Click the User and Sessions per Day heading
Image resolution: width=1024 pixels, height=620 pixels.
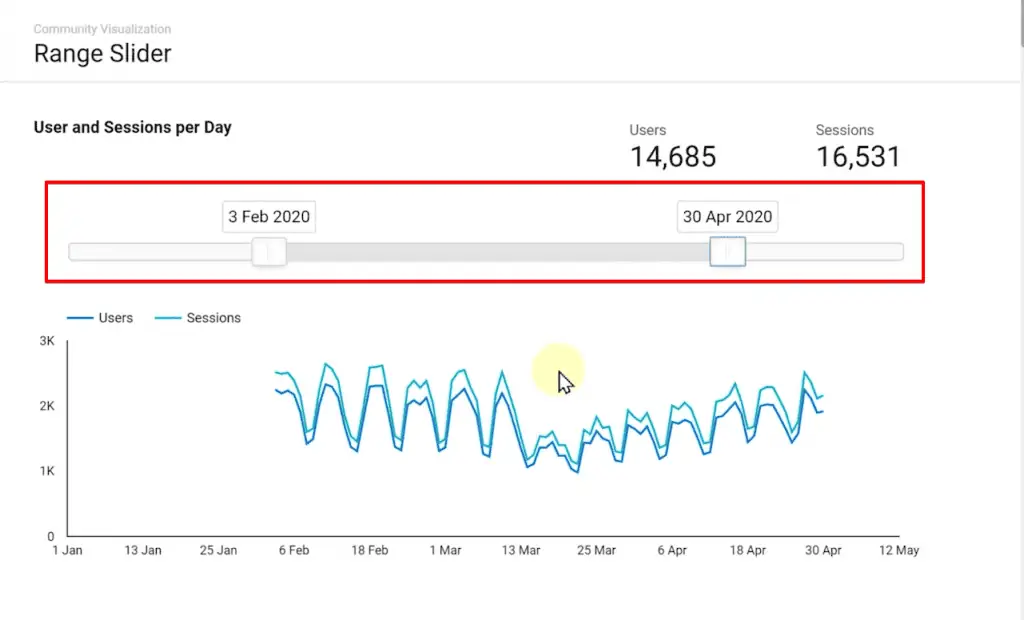[132, 127]
